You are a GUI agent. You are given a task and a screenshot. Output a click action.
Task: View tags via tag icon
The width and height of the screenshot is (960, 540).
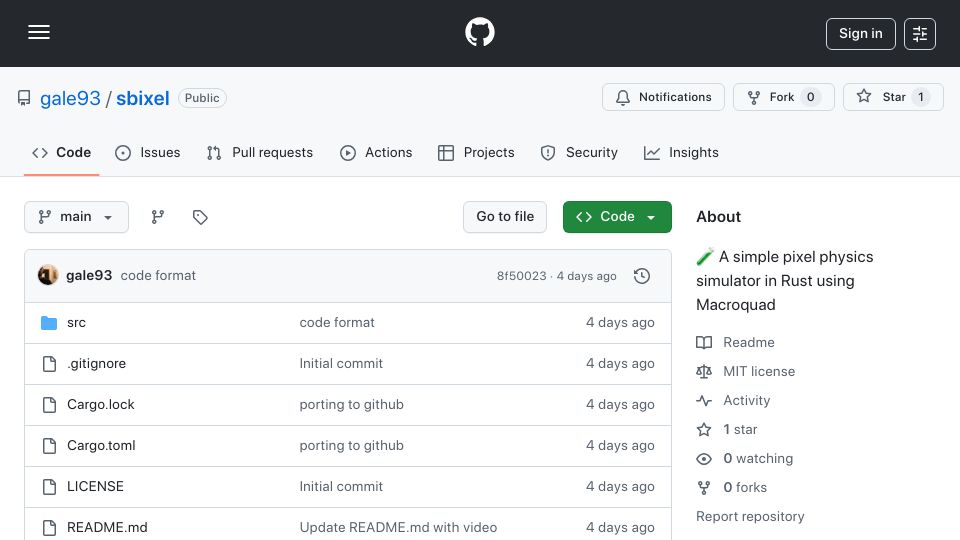pos(200,217)
